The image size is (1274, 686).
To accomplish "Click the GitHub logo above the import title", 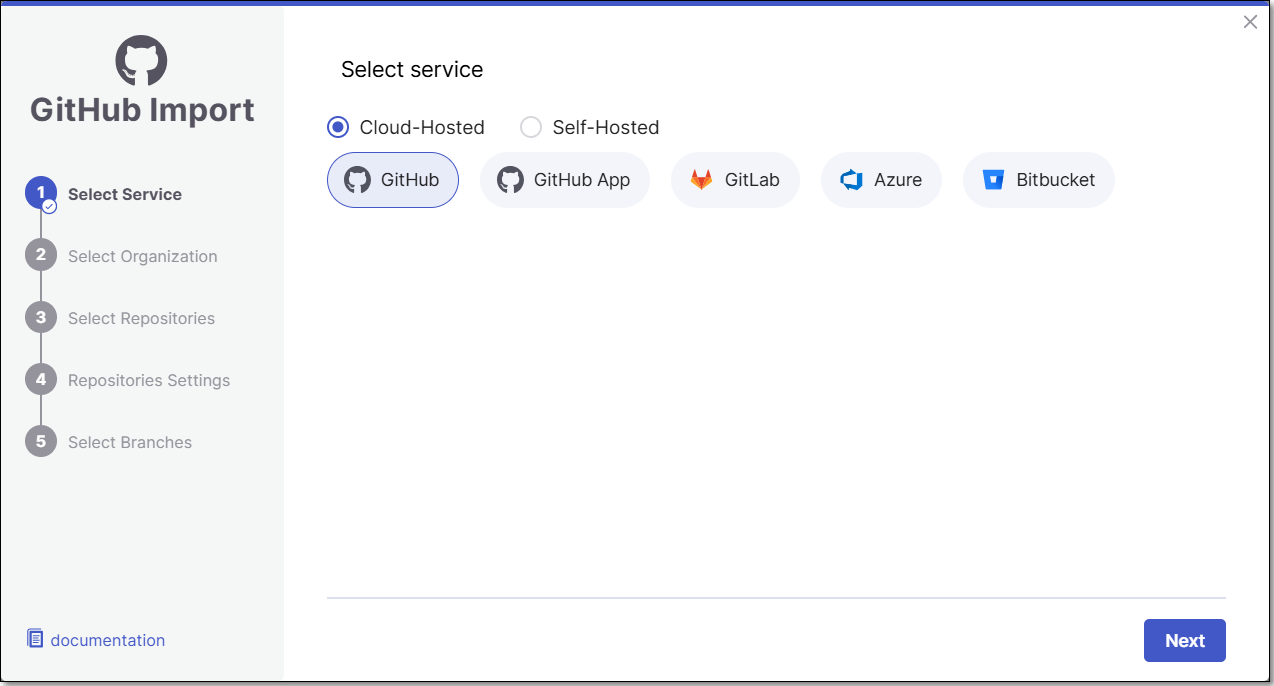I will 141,61.
